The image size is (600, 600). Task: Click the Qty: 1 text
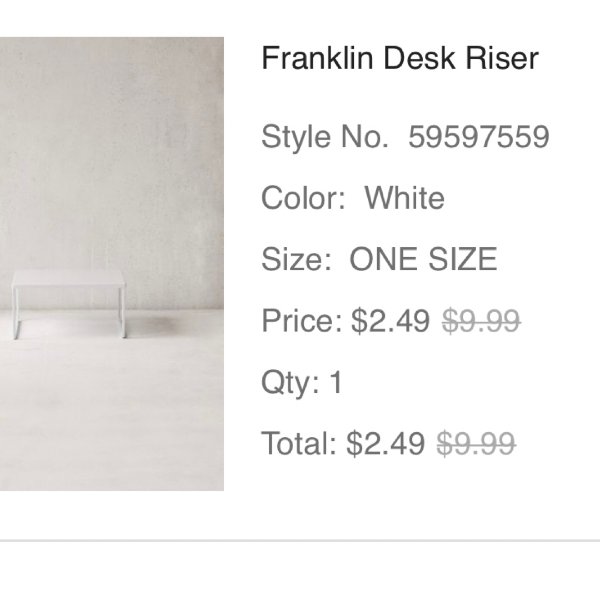tap(302, 382)
